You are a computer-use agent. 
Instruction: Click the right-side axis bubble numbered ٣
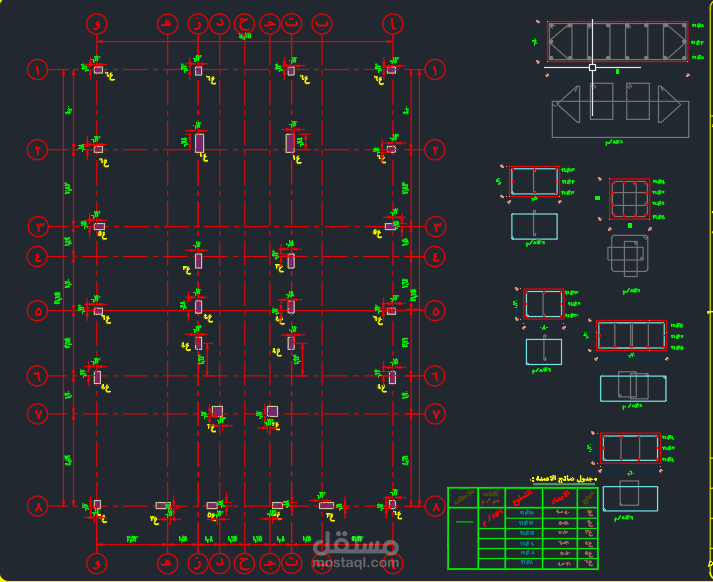(436, 226)
